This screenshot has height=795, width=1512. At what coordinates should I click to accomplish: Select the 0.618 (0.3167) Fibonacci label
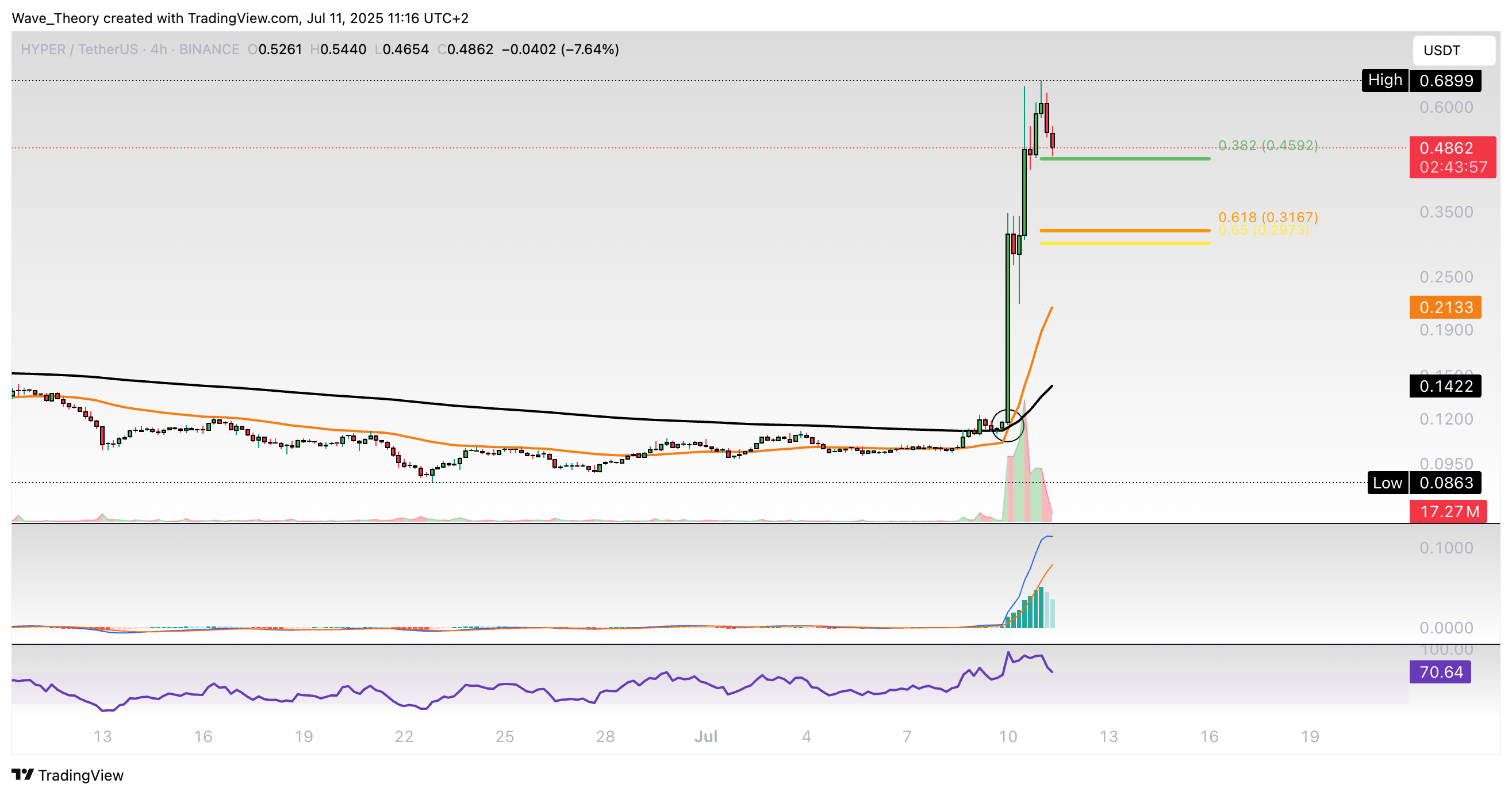point(1268,217)
